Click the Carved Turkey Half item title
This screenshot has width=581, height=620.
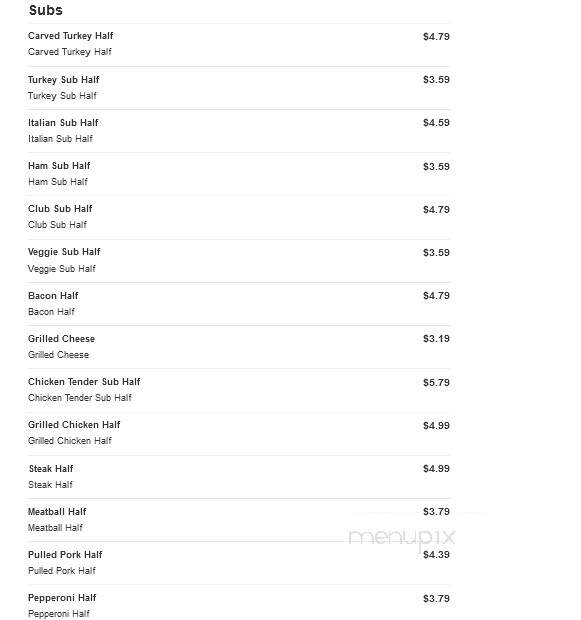[x=70, y=36]
